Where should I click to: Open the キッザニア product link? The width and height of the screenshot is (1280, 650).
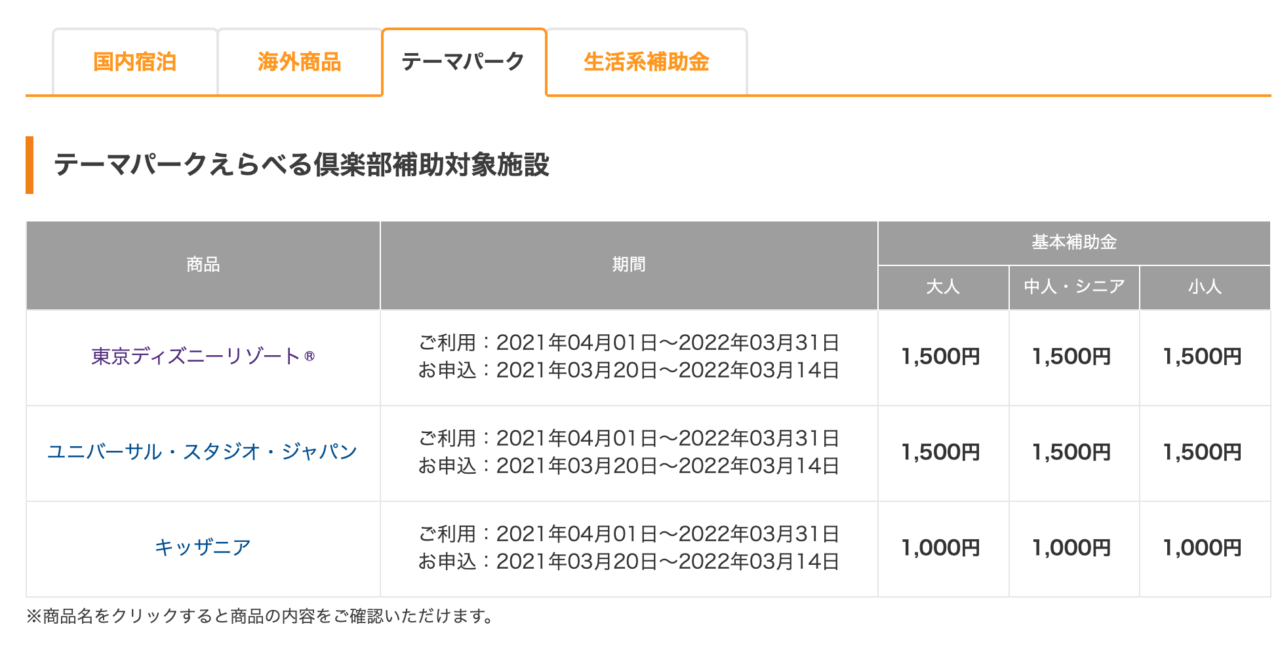(202, 548)
